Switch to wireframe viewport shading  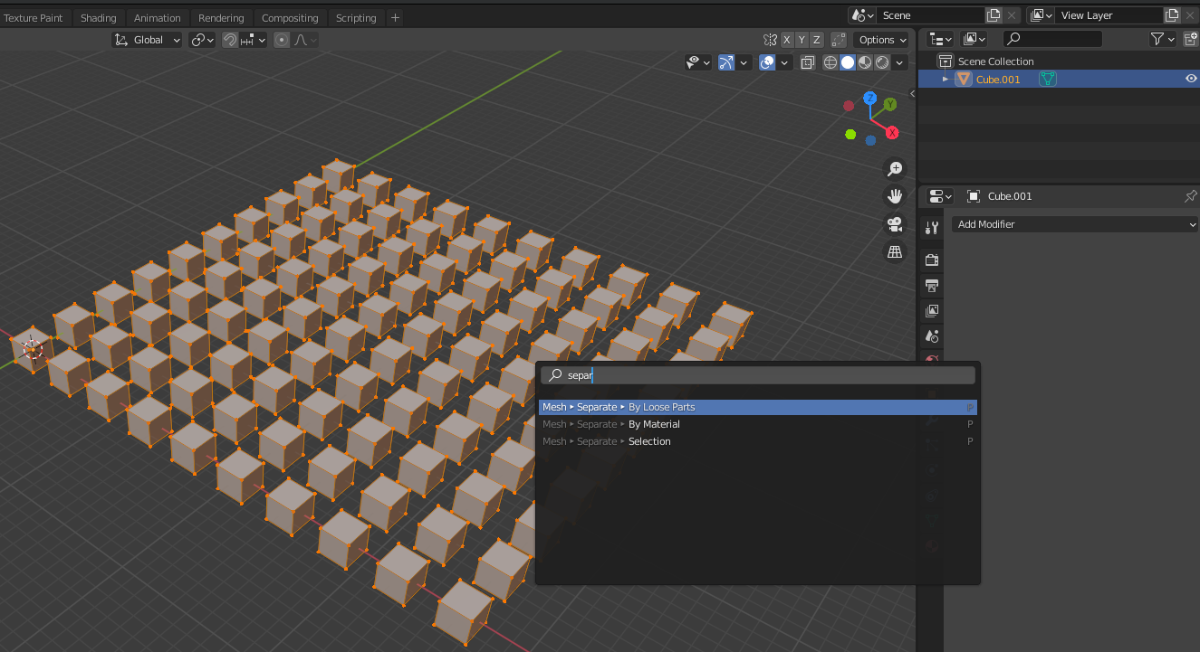coord(830,62)
